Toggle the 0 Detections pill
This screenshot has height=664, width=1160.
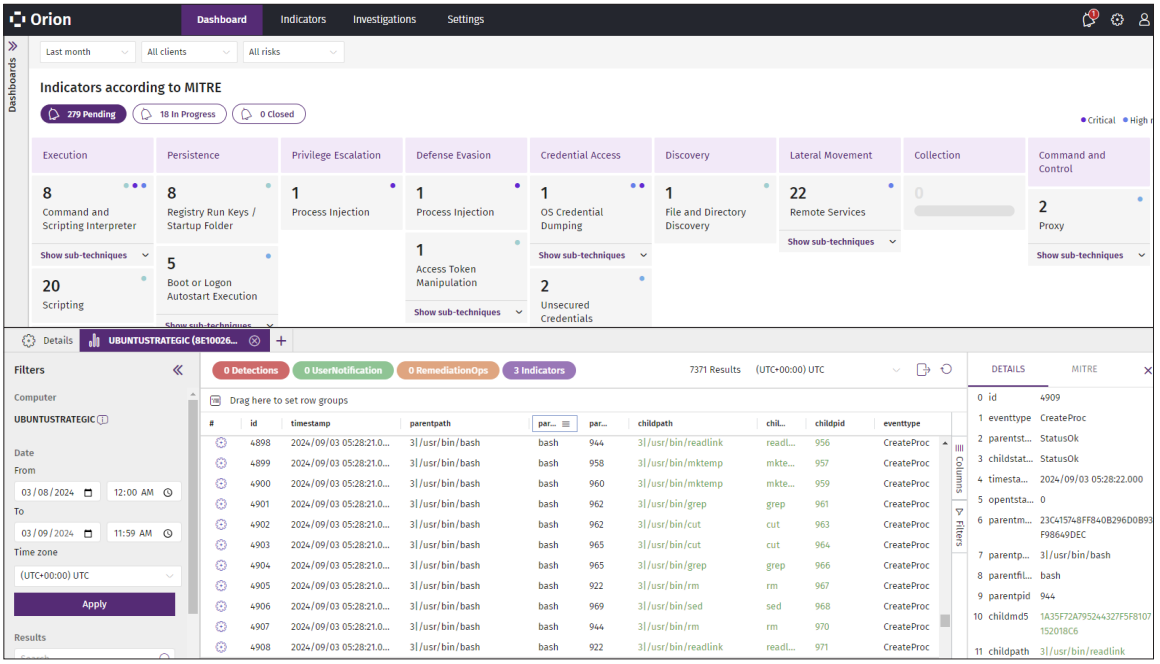pyautogui.click(x=251, y=370)
